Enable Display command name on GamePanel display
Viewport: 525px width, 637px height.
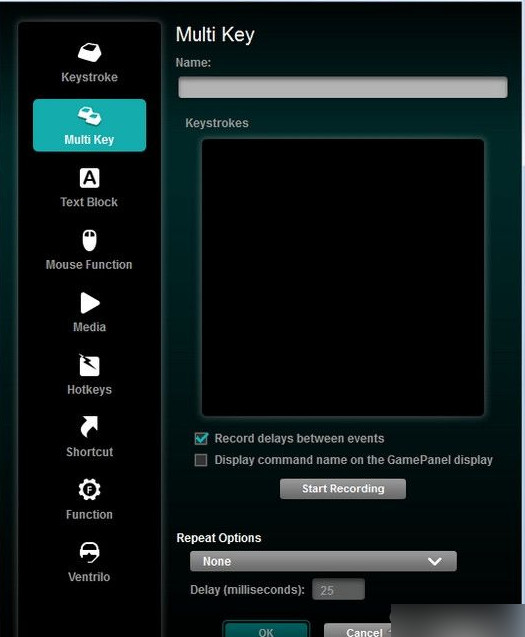coord(201,460)
